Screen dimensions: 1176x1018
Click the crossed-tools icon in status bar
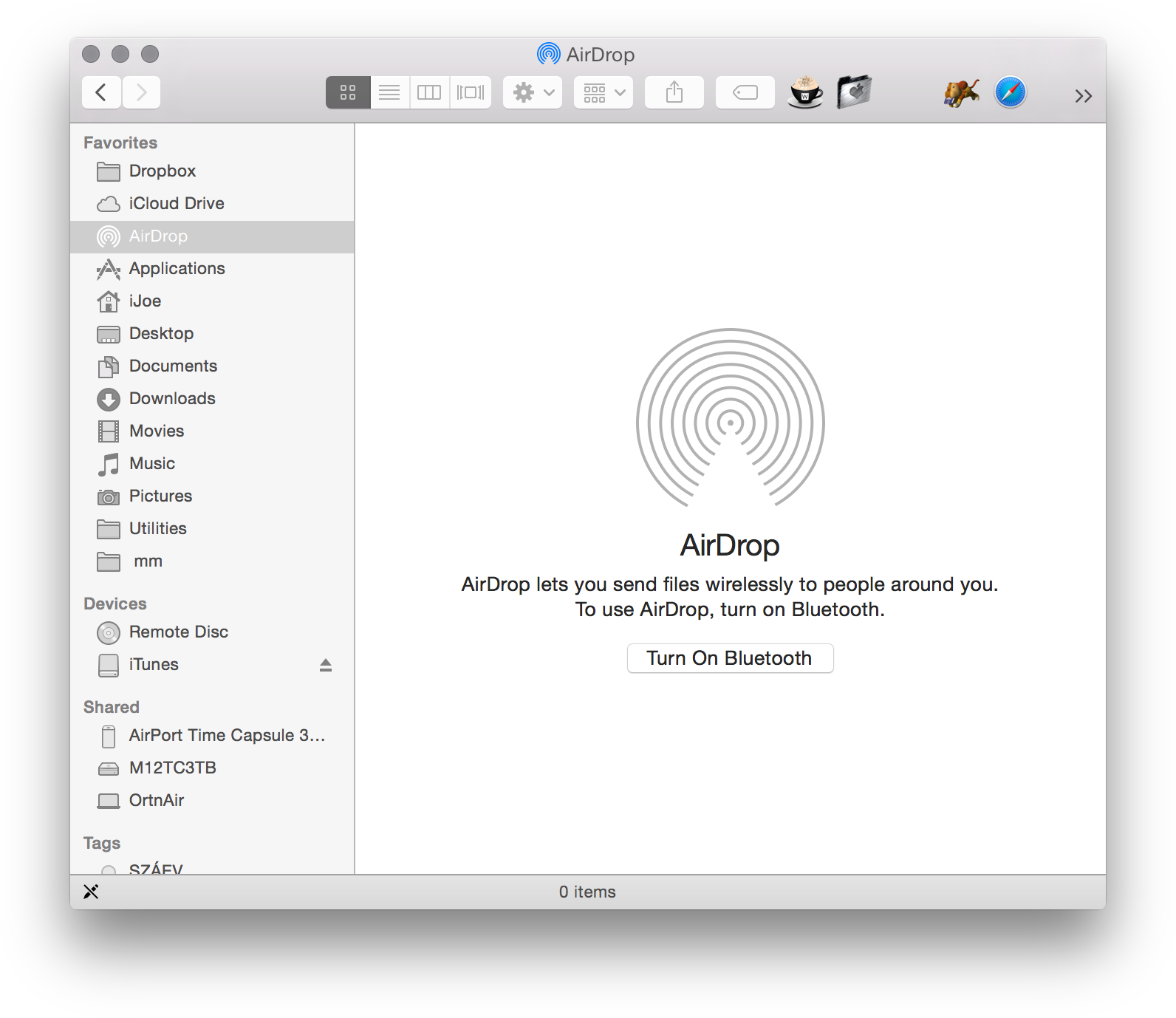click(x=91, y=892)
